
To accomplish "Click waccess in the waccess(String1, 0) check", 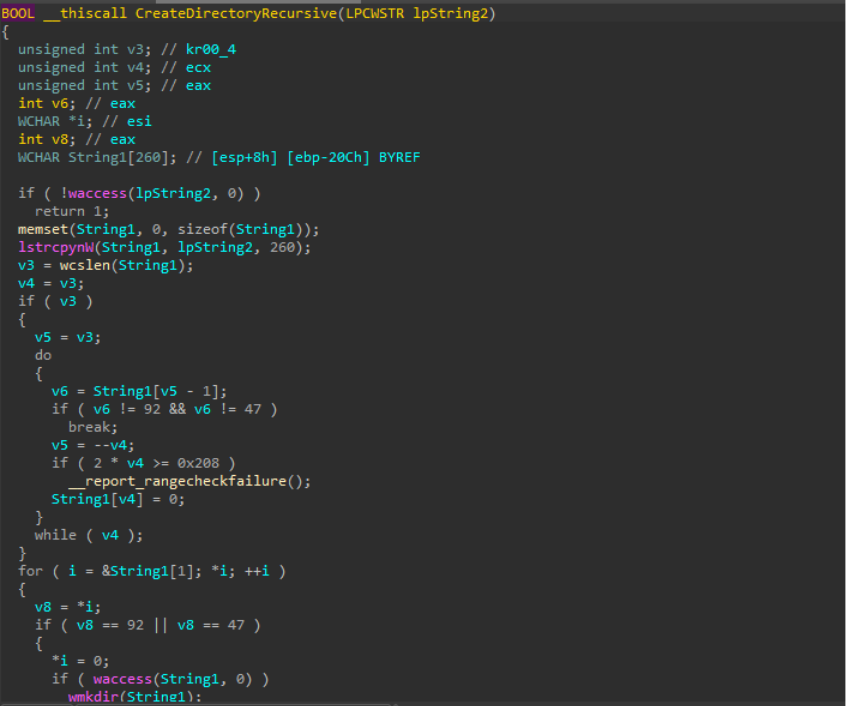I will pos(122,679).
